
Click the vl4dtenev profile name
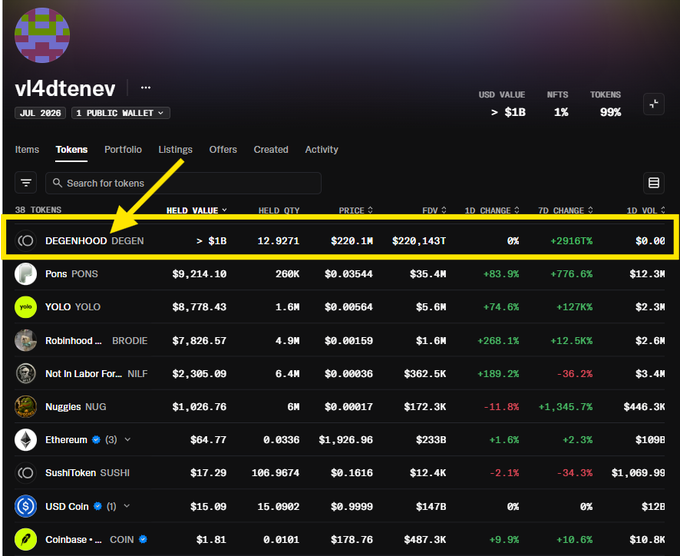(65, 88)
